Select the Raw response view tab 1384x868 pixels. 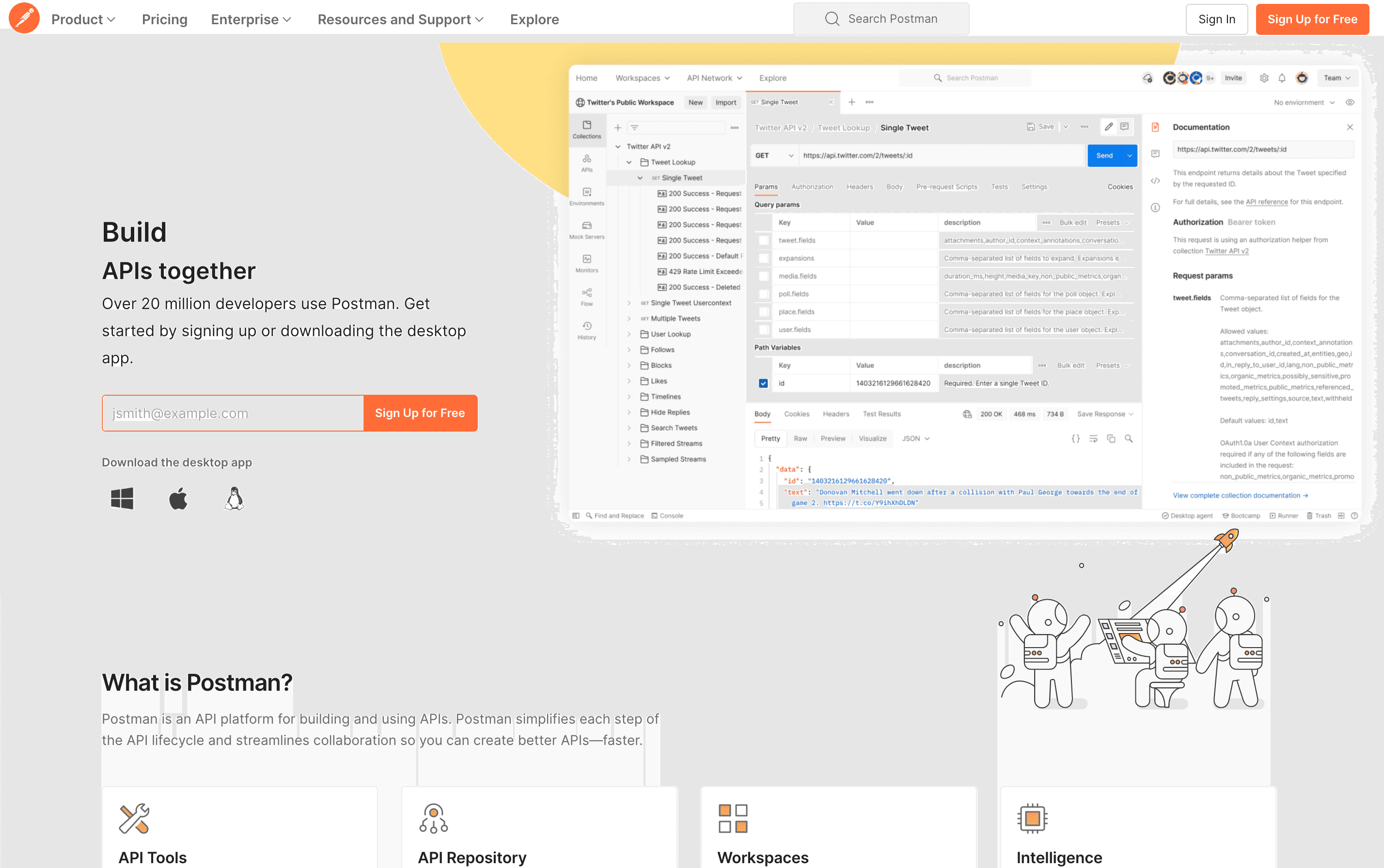tap(800, 438)
